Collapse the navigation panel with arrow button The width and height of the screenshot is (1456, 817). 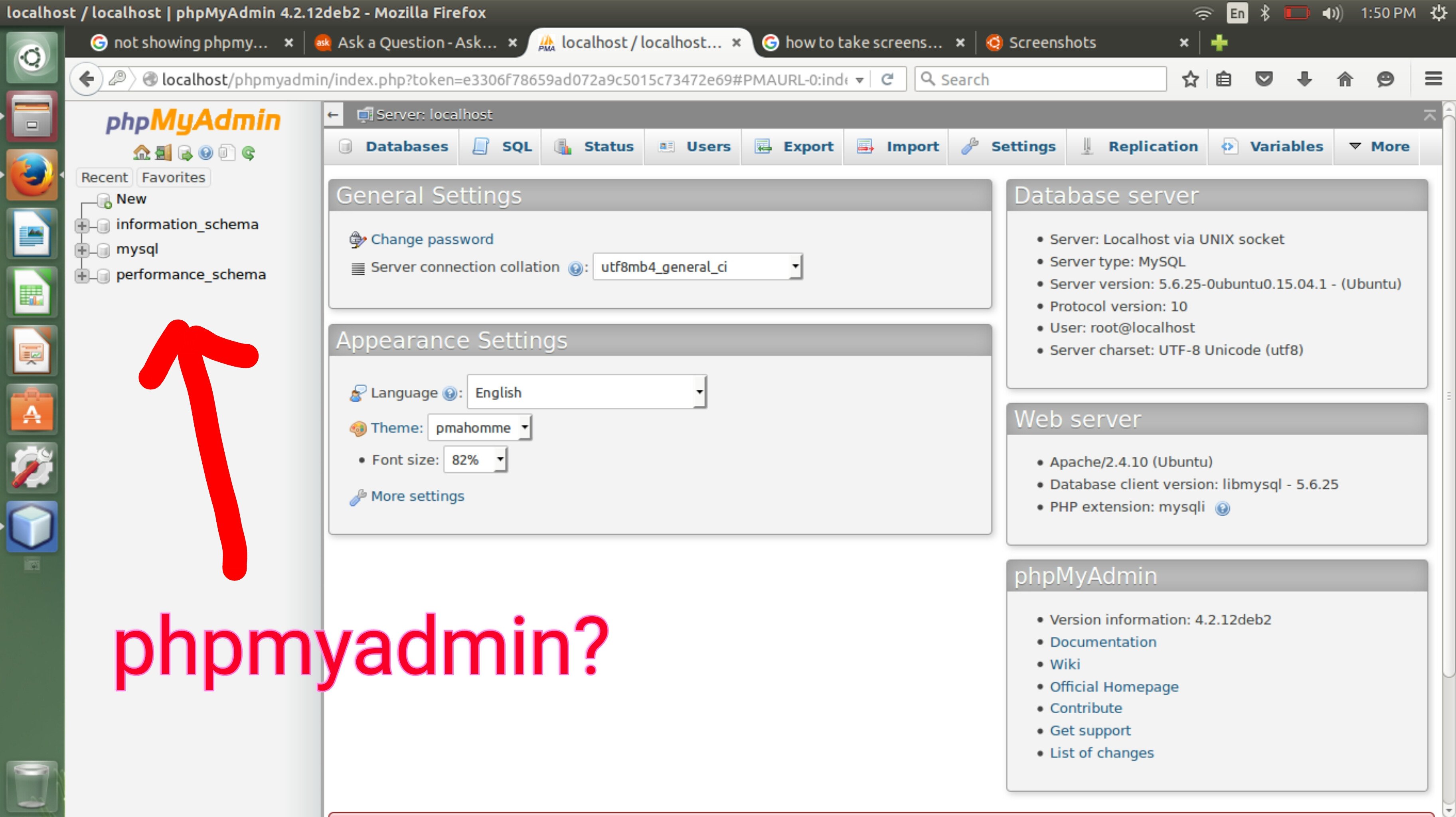pos(334,115)
